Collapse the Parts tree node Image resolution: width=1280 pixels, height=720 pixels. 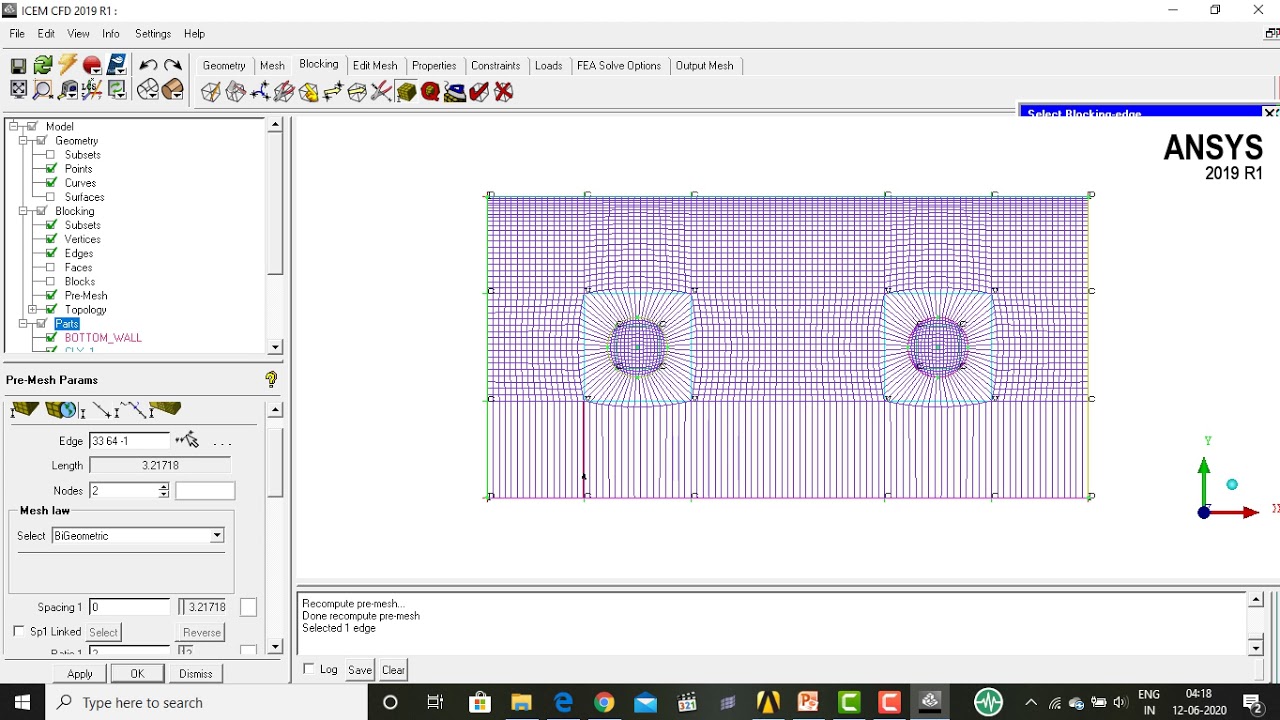[x=23, y=324]
